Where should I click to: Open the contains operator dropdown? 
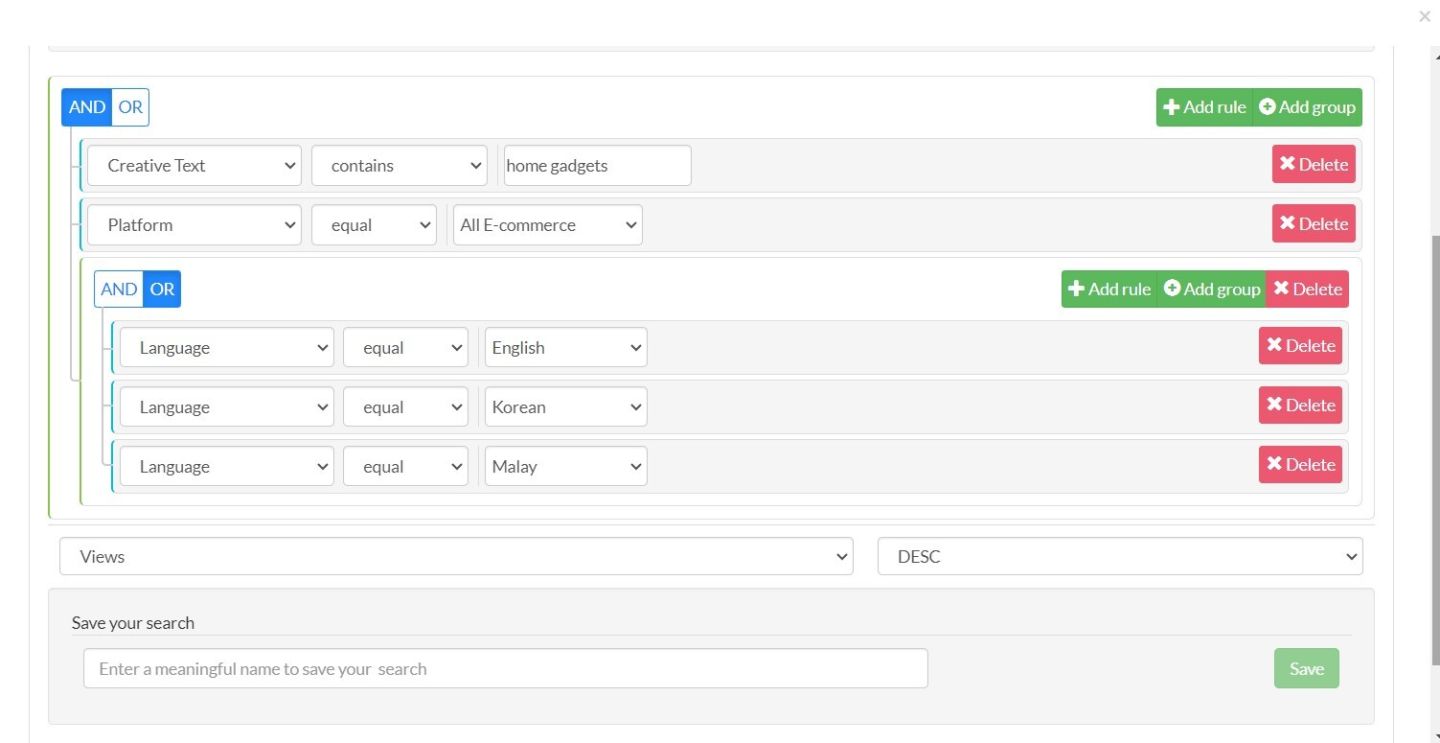click(399, 166)
